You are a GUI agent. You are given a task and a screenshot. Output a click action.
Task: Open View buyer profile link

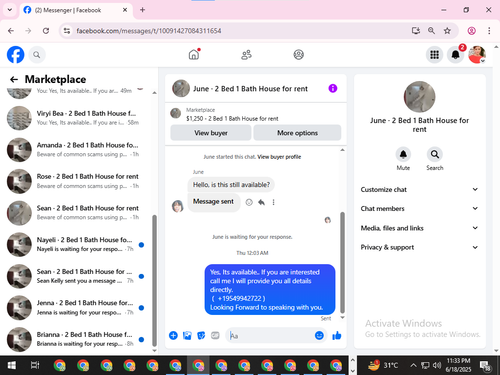tap(279, 157)
